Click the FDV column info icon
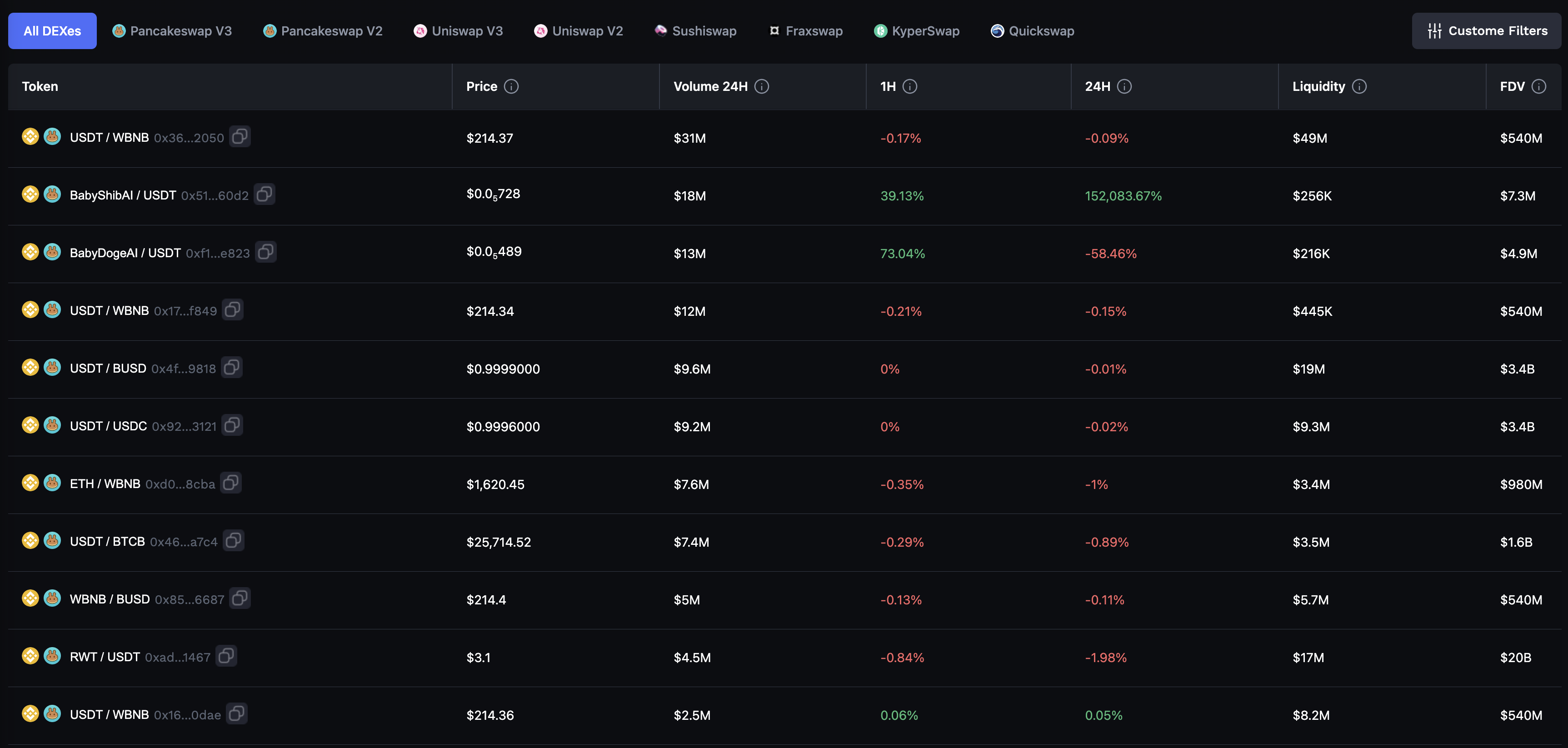The height and width of the screenshot is (748, 1568). pos(1538,86)
